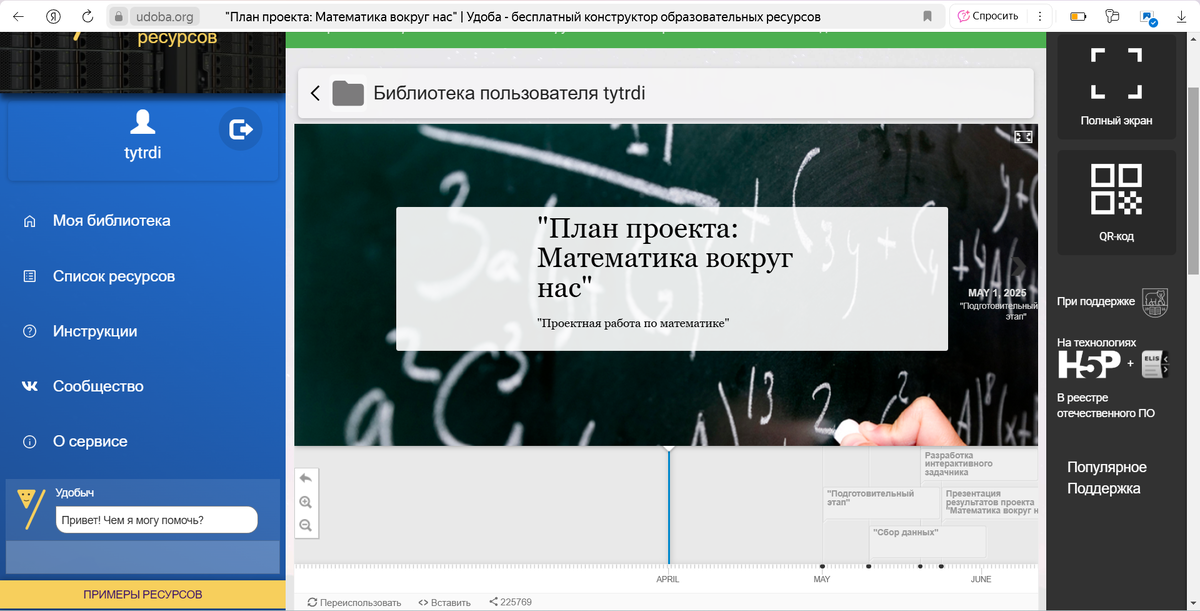Select Разработка интерактивного задачника event
This screenshot has width=1200, height=611.
click(979, 466)
